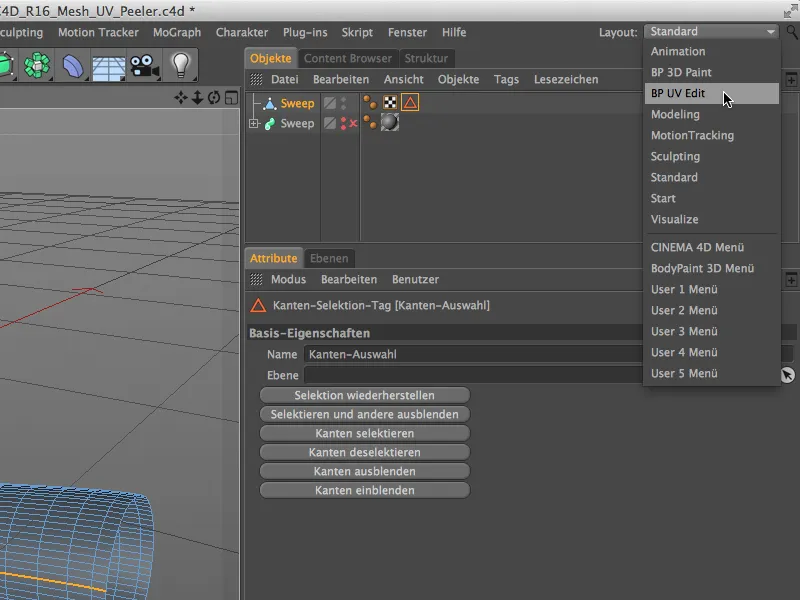Open the MoGraph menu
The width and height of the screenshot is (800, 600).
coord(177,32)
